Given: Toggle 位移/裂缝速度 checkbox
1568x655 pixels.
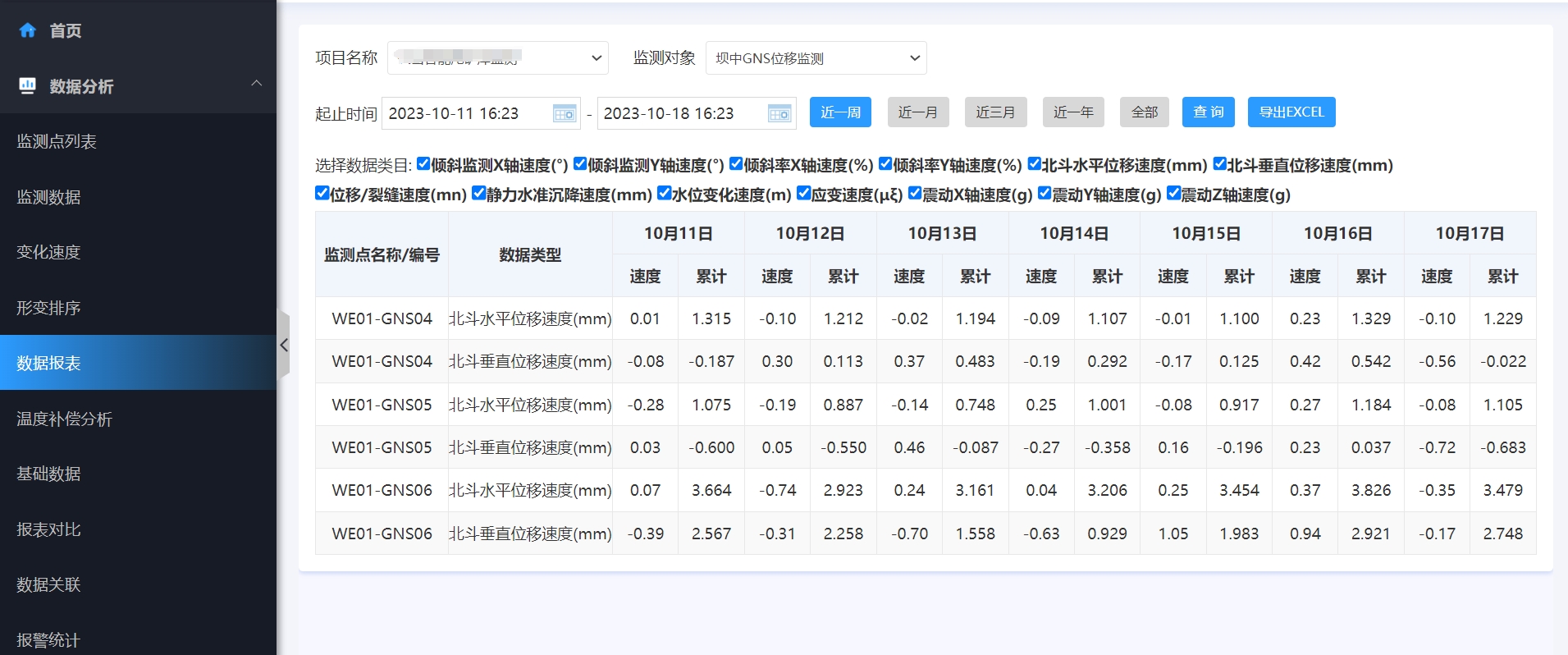Looking at the screenshot, I should click(322, 194).
